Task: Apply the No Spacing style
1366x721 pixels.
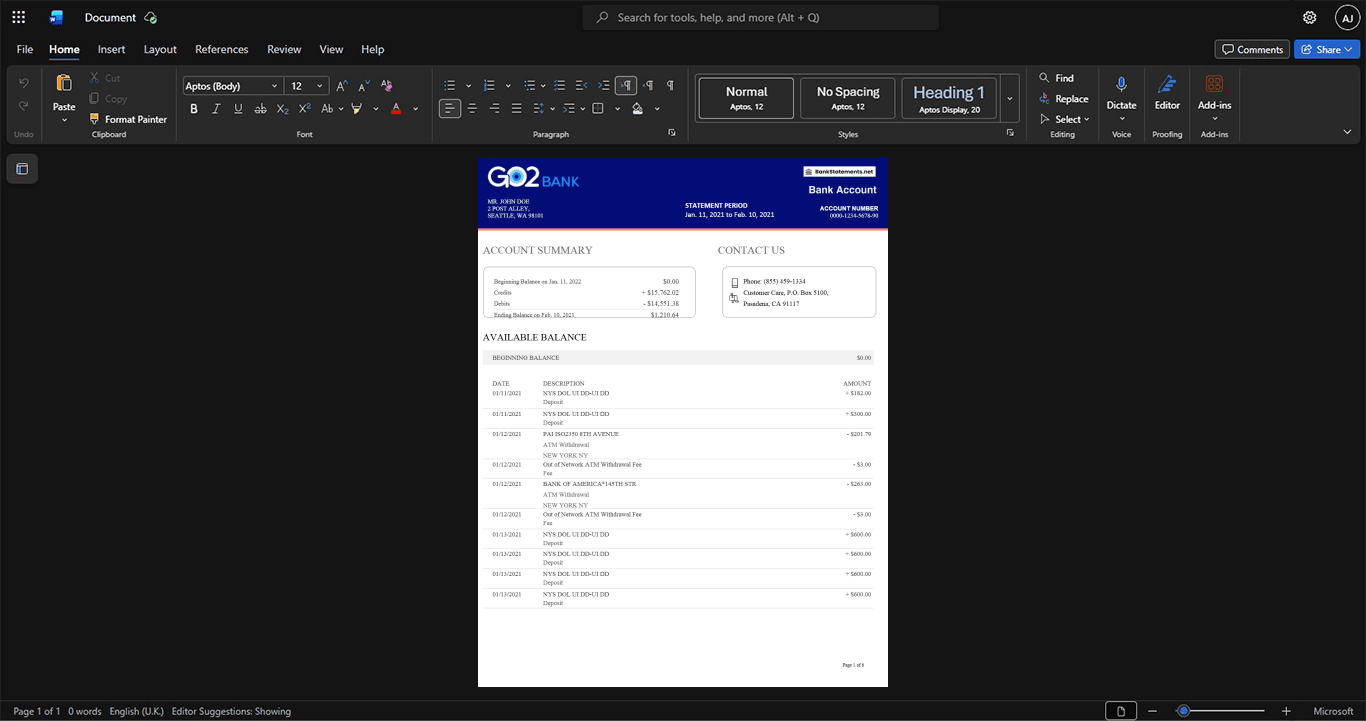Action: [848, 98]
